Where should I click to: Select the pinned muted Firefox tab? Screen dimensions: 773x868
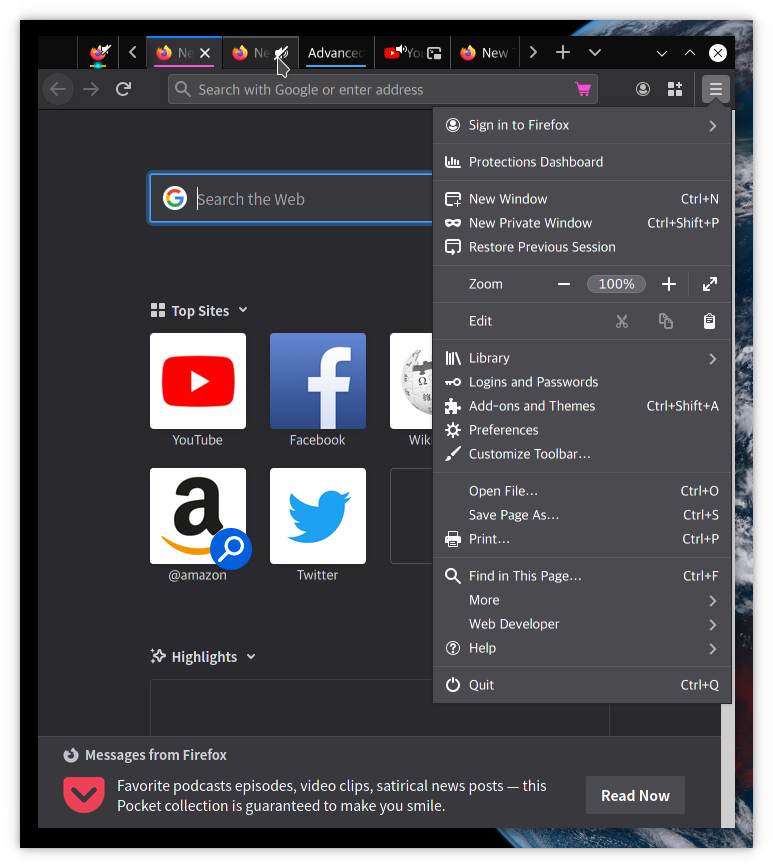(x=100, y=53)
